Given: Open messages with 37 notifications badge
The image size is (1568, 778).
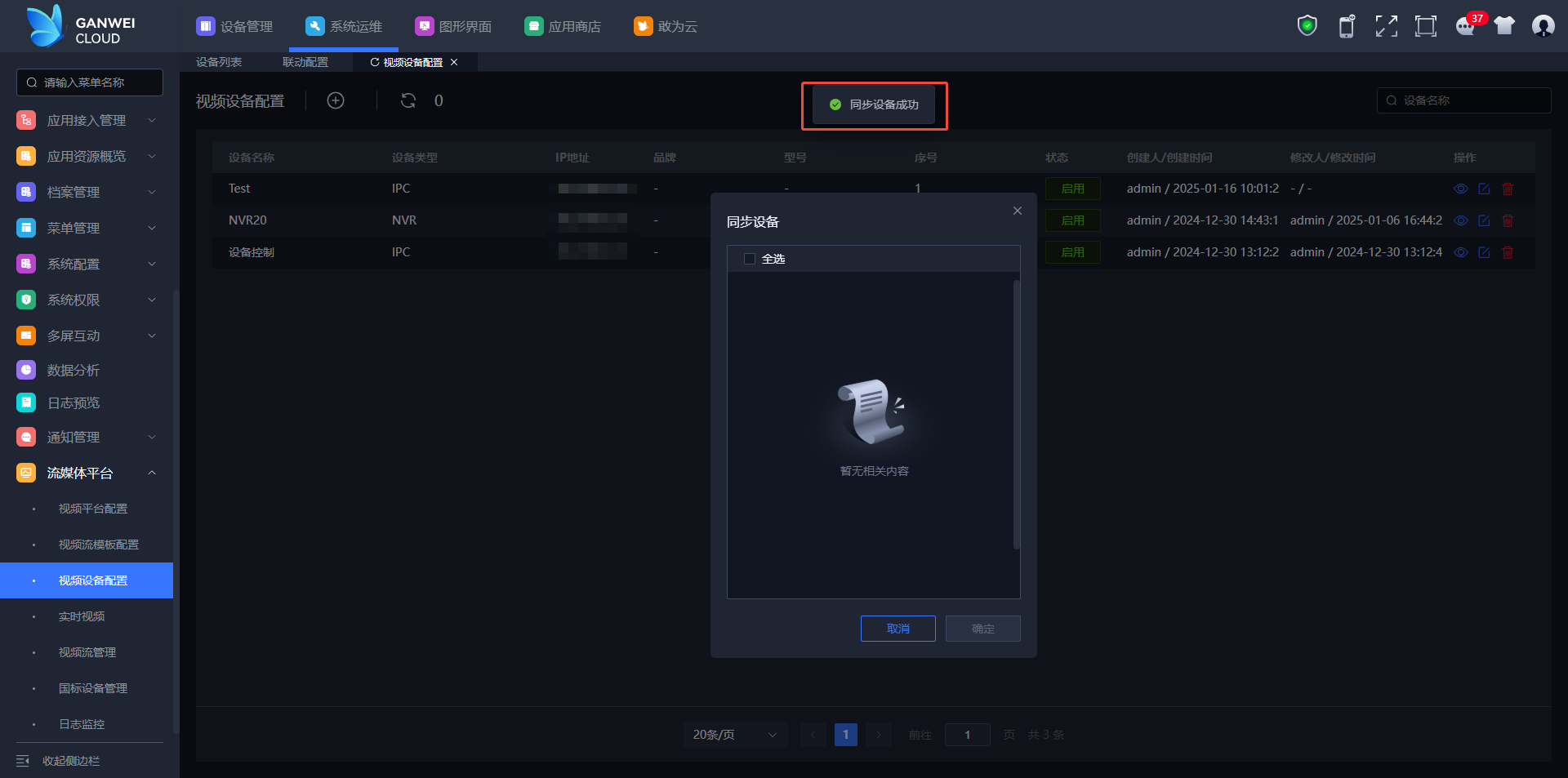Looking at the screenshot, I should click(x=1467, y=26).
